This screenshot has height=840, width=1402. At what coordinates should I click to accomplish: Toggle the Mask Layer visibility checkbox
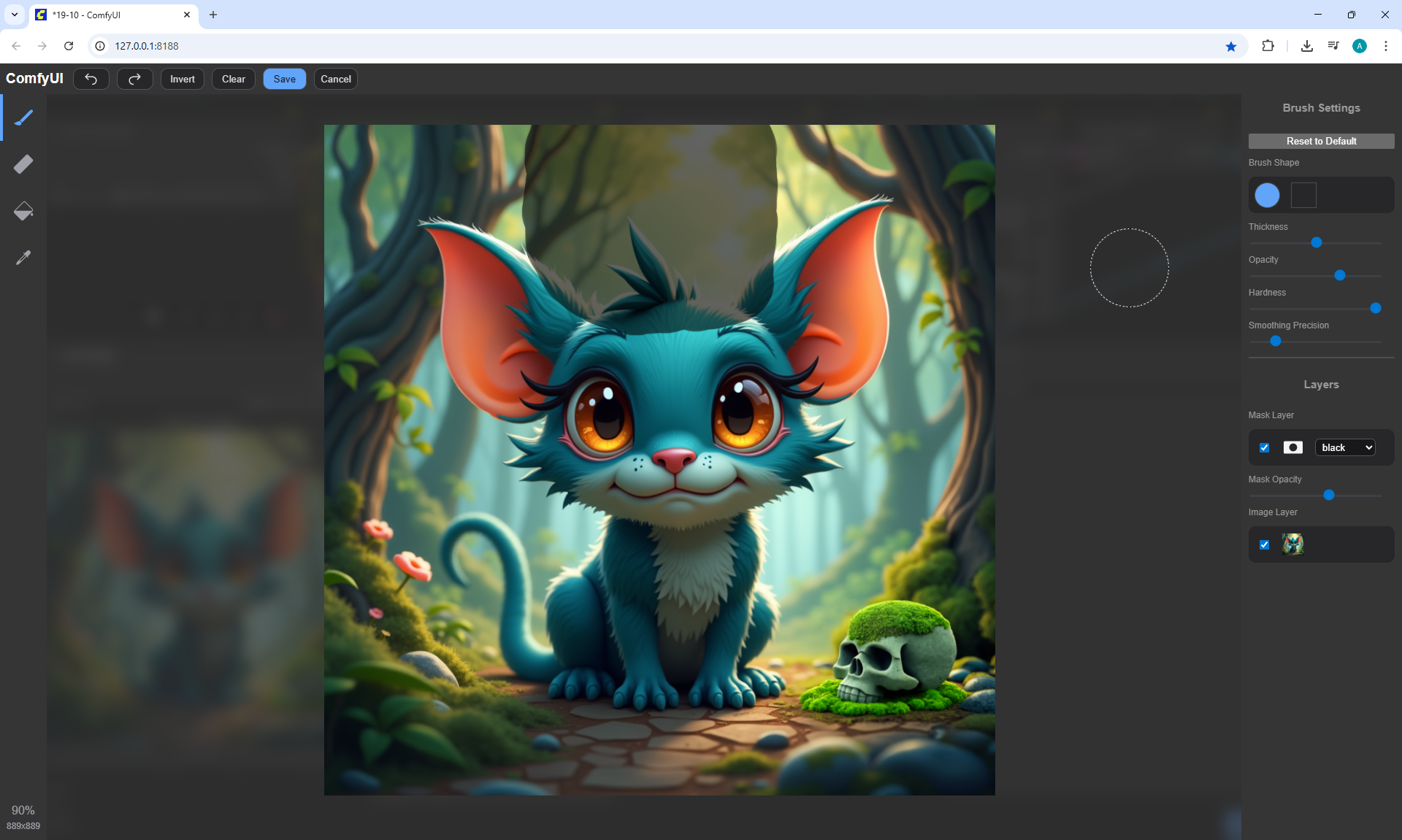[x=1265, y=447]
